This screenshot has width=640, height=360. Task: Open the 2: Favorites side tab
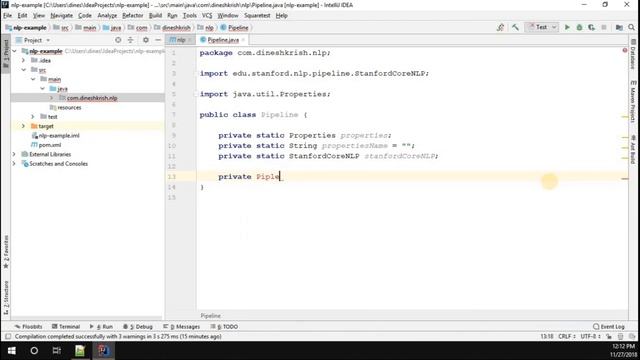click(6, 252)
